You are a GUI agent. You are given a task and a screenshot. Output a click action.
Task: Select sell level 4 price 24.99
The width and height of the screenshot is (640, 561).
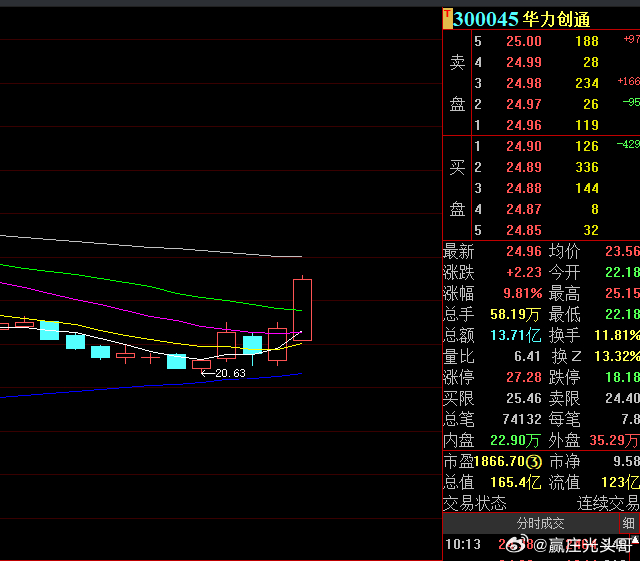coord(524,62)
